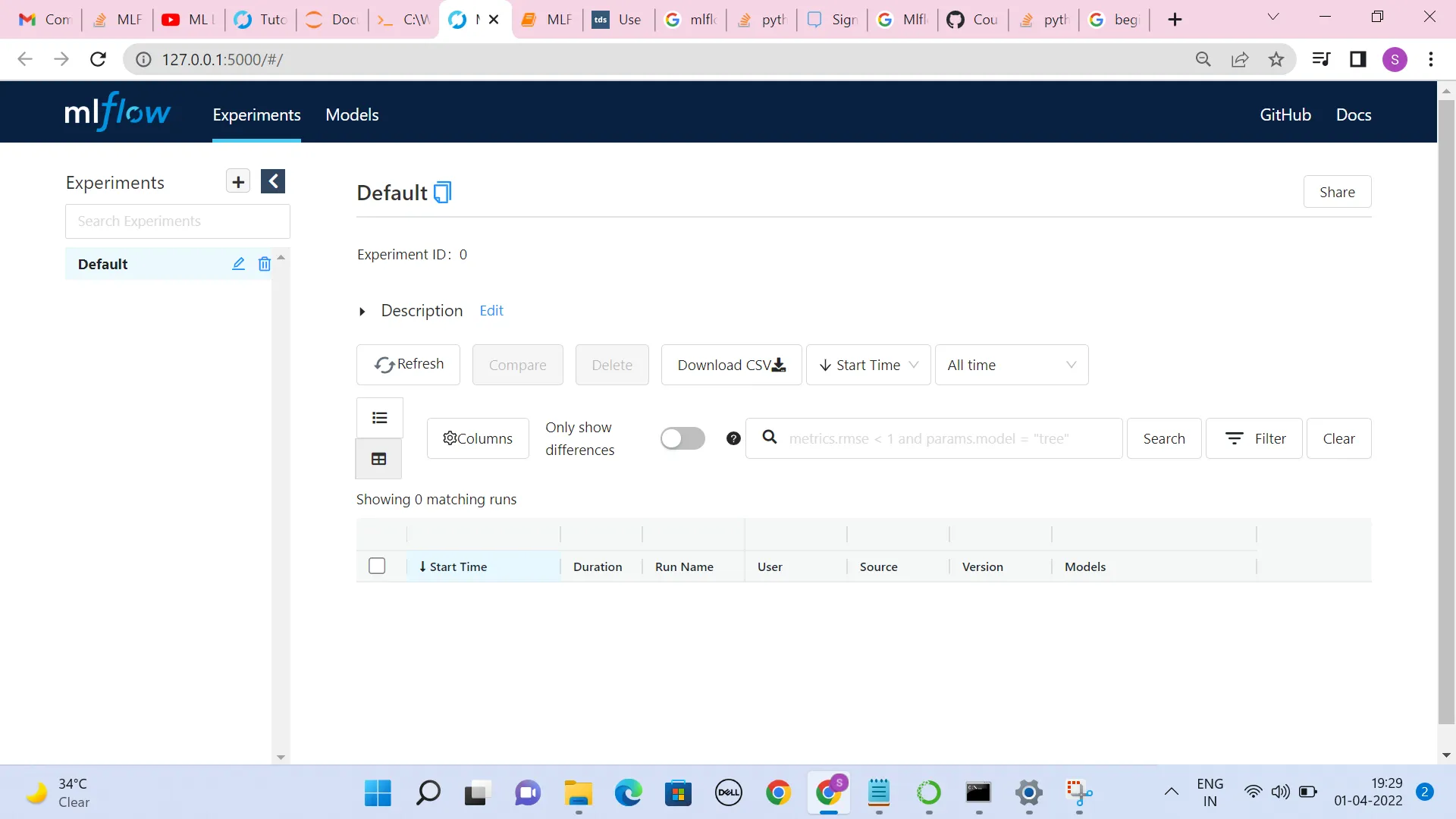Click the plus icon to create experiment
Viewport: 1456px width, 819px height.
(x=238, y=182)
